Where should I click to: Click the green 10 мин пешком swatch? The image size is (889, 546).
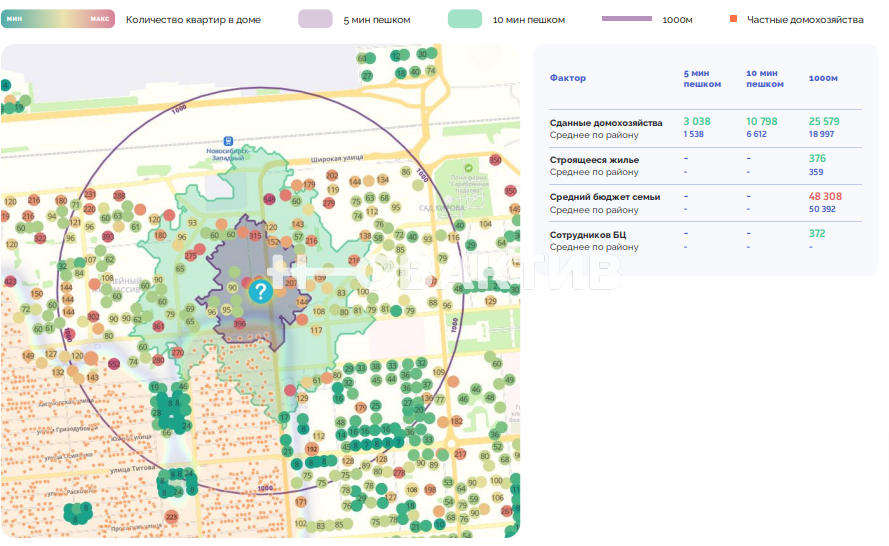[464, 19]
